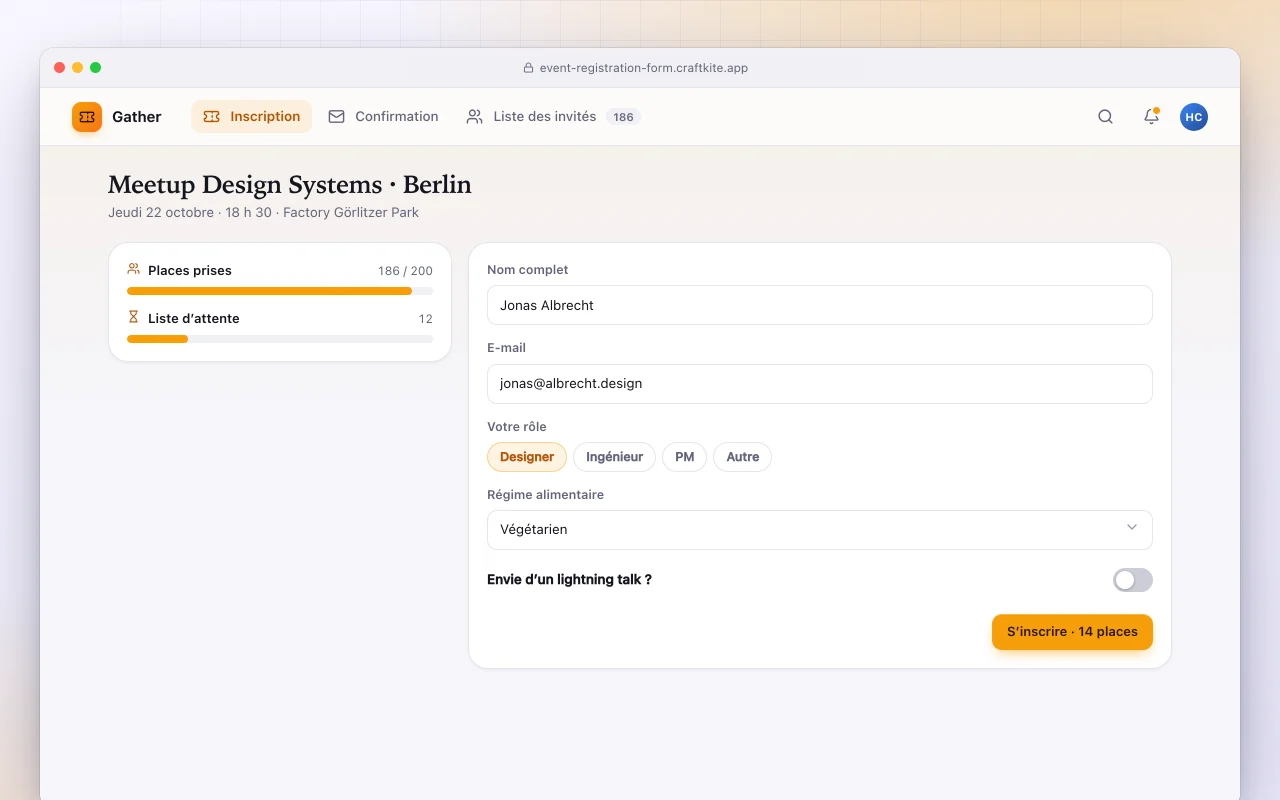Open notifications bell icon

tap(1151, 117)
